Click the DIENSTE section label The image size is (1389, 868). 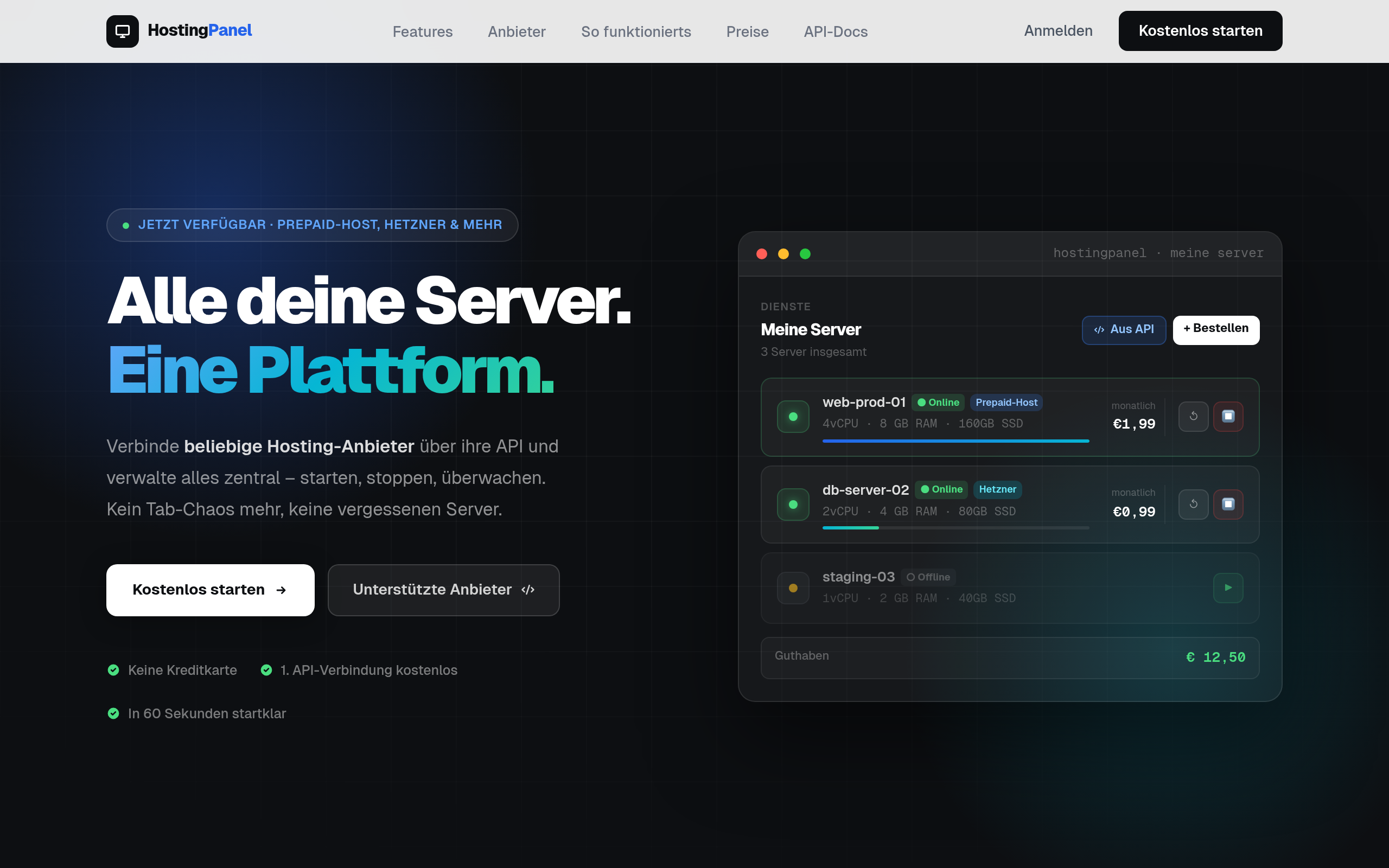[786, 307]
